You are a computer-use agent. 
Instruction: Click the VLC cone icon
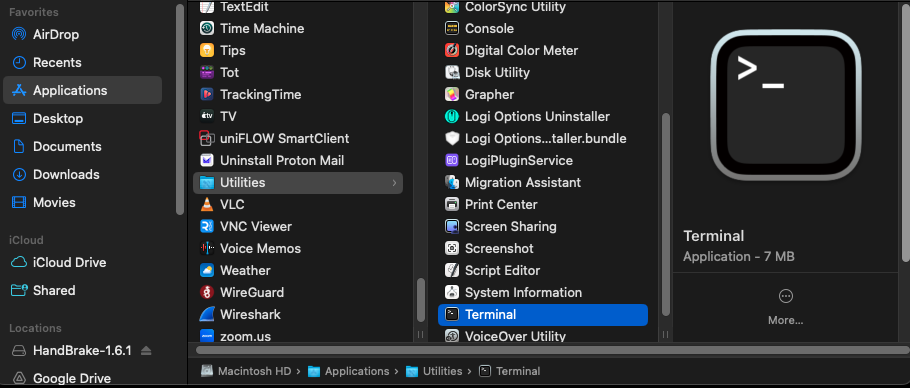207,204
